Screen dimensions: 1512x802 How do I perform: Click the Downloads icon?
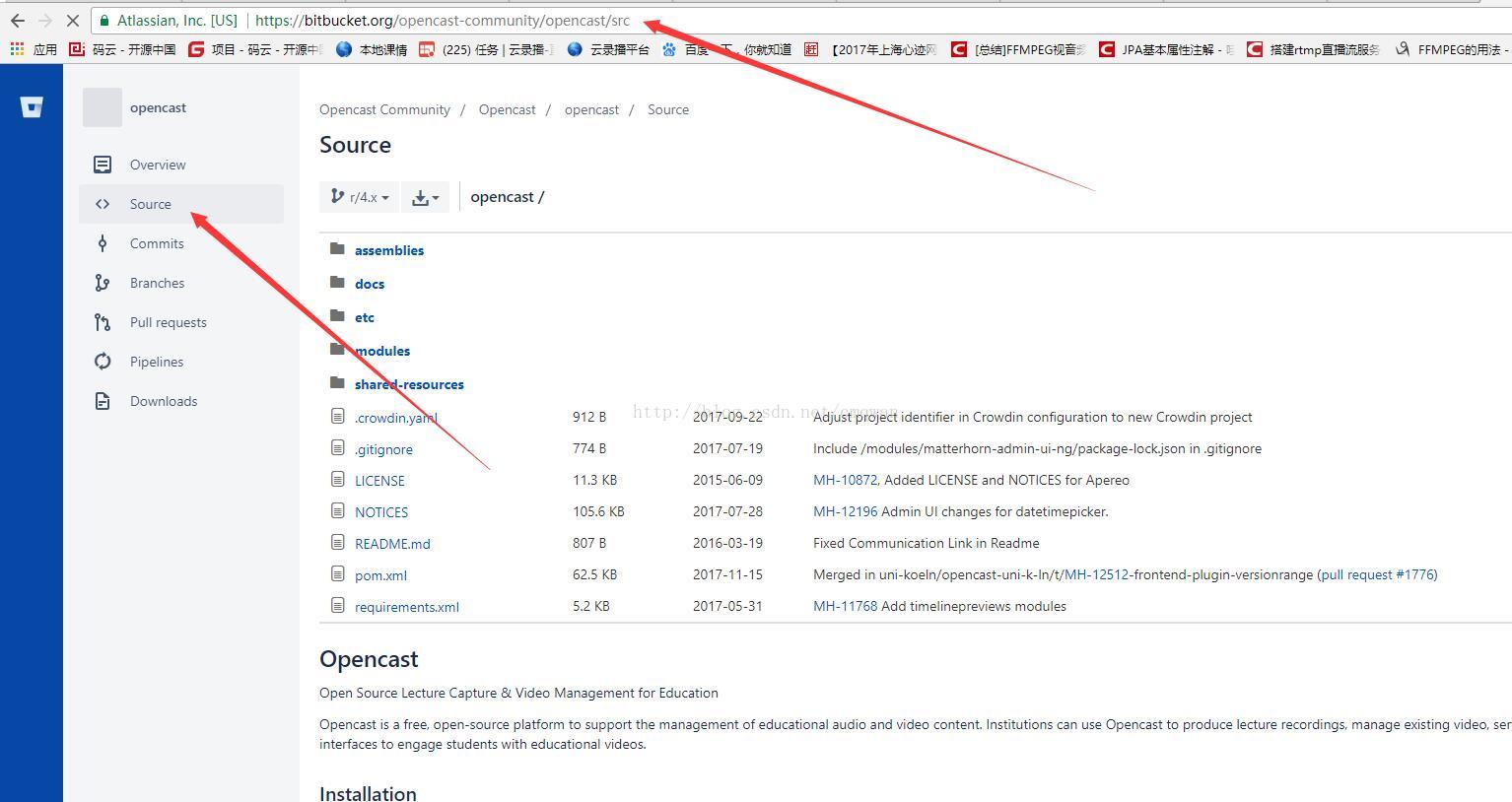[x=103, y=401]
